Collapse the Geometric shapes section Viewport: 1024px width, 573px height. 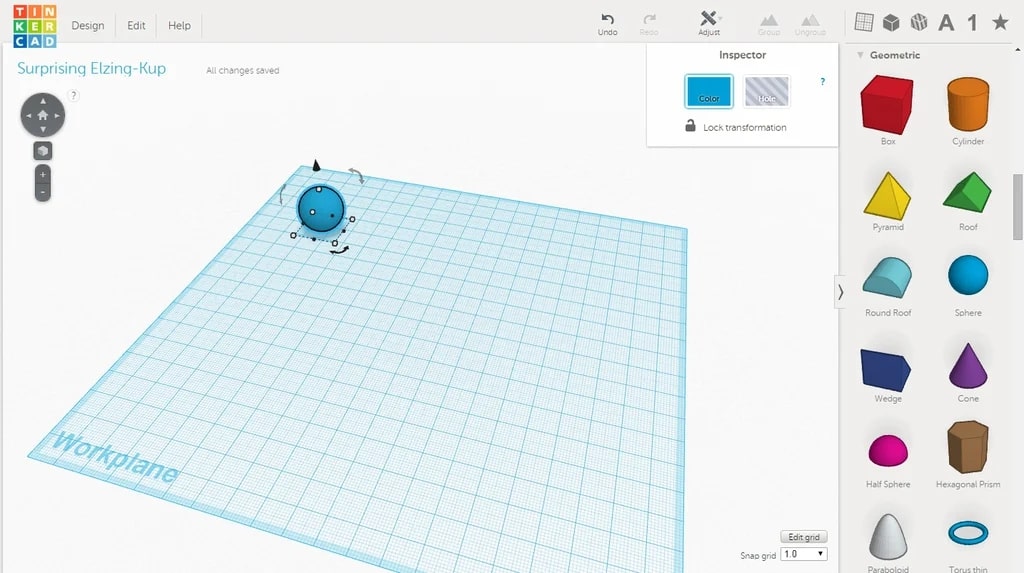[x=860, y=55]
